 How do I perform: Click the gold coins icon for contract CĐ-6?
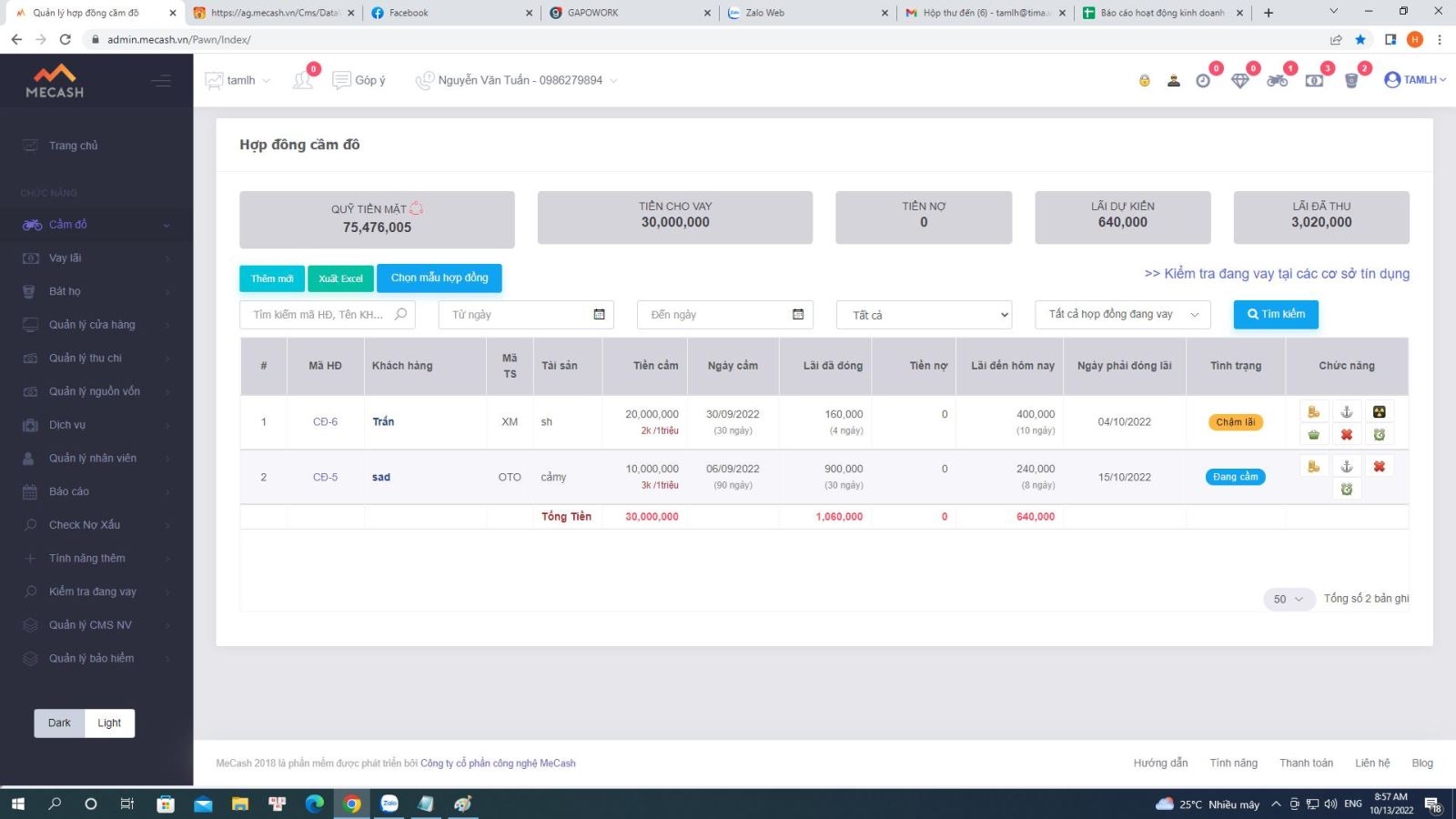click(1313, 412)
